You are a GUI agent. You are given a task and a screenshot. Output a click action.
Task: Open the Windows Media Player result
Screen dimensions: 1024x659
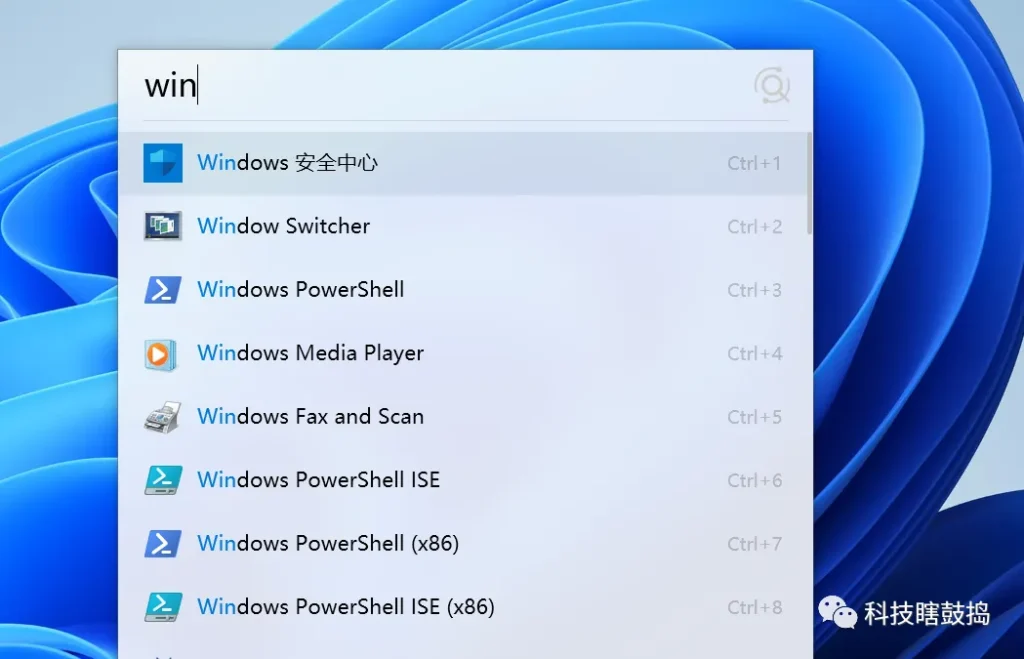[462, 353]
